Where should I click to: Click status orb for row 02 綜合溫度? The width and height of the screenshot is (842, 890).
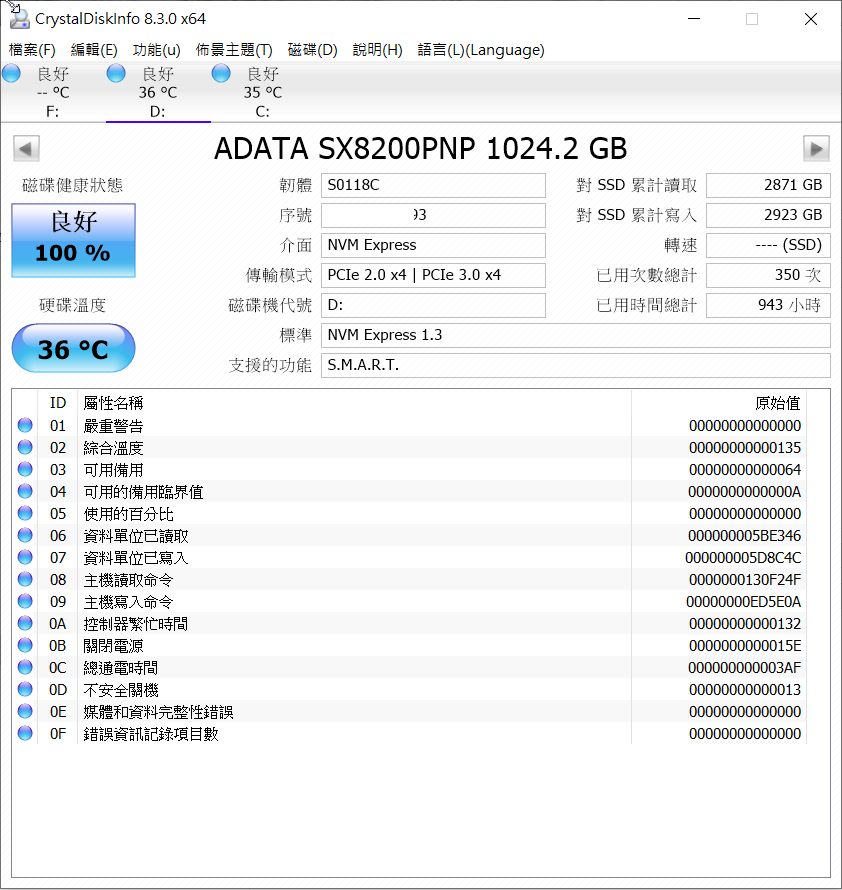[25, 447]
